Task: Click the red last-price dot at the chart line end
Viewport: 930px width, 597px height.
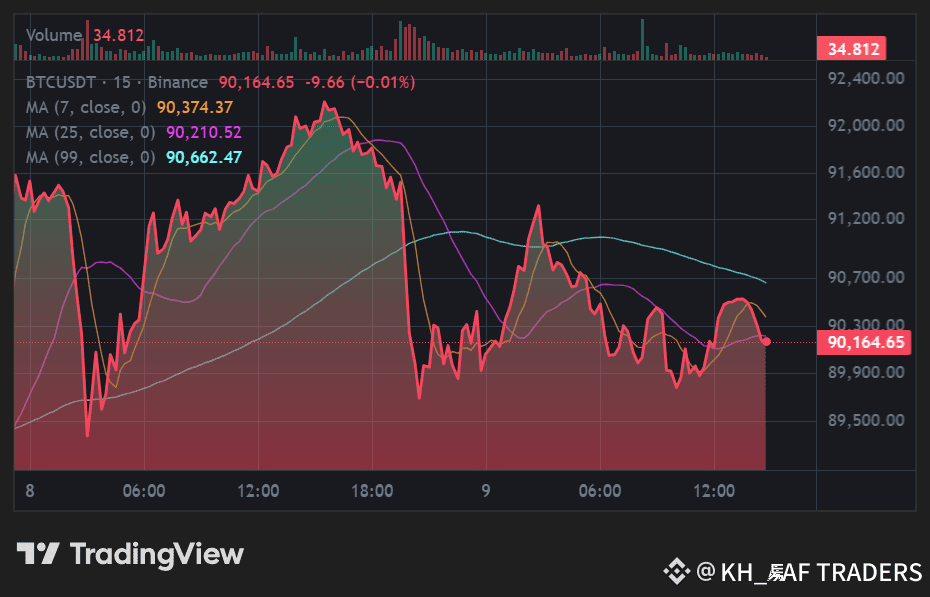Action: coord(766,341)
